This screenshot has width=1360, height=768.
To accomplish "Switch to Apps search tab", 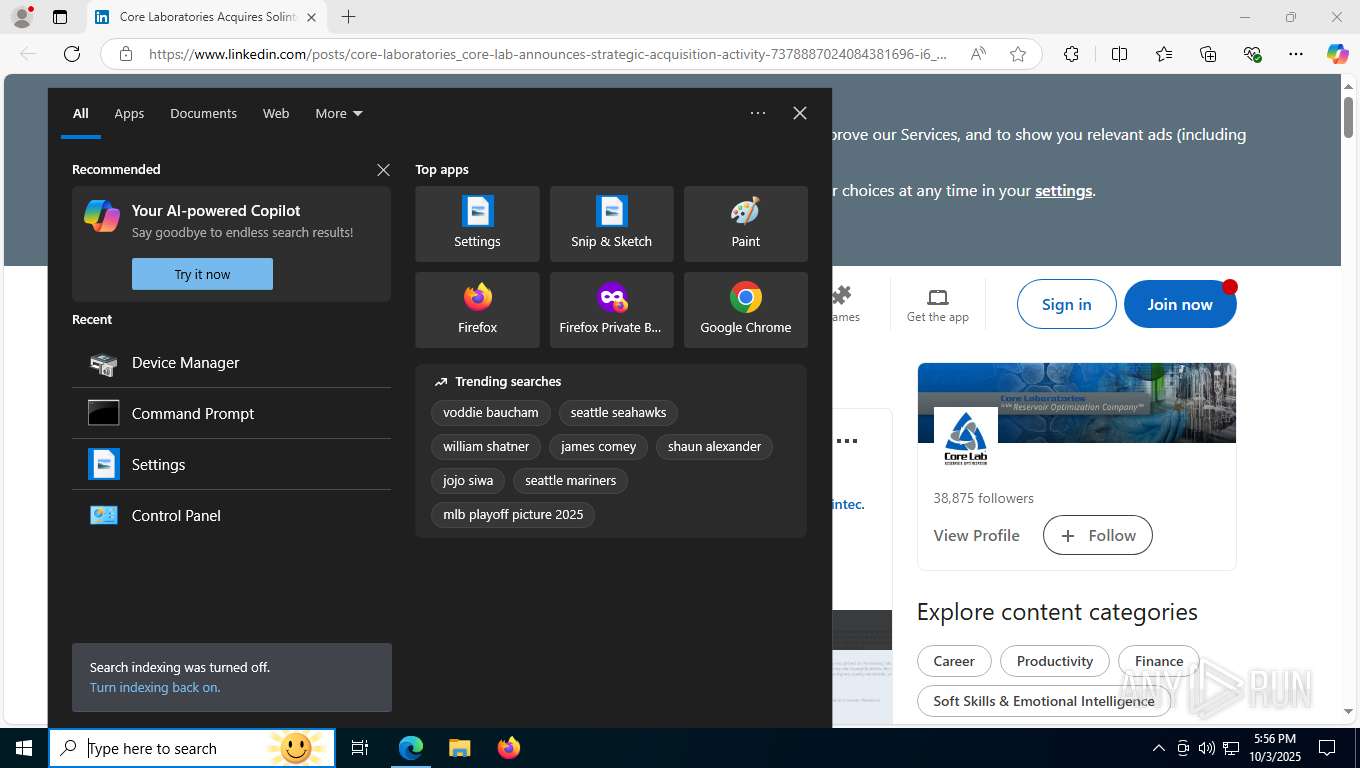I will coord(129,113).
